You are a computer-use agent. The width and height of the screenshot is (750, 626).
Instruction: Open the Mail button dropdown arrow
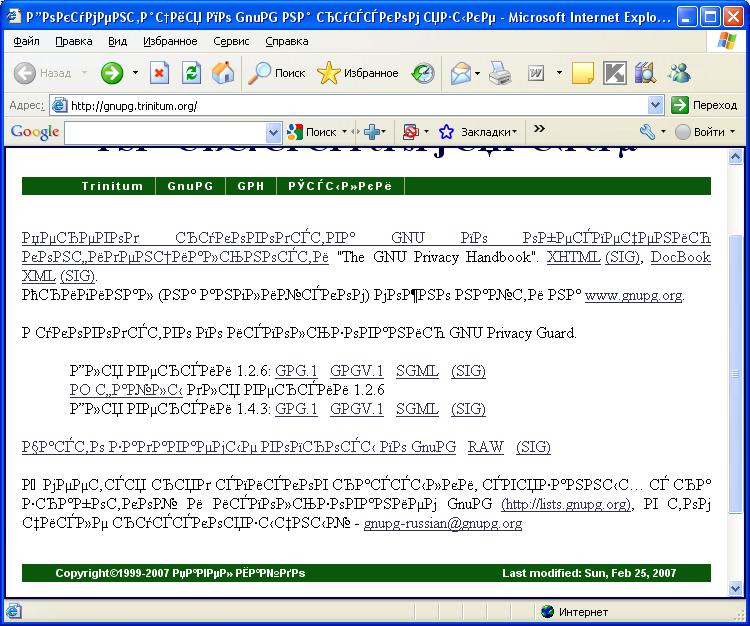(x=477, y=73)
